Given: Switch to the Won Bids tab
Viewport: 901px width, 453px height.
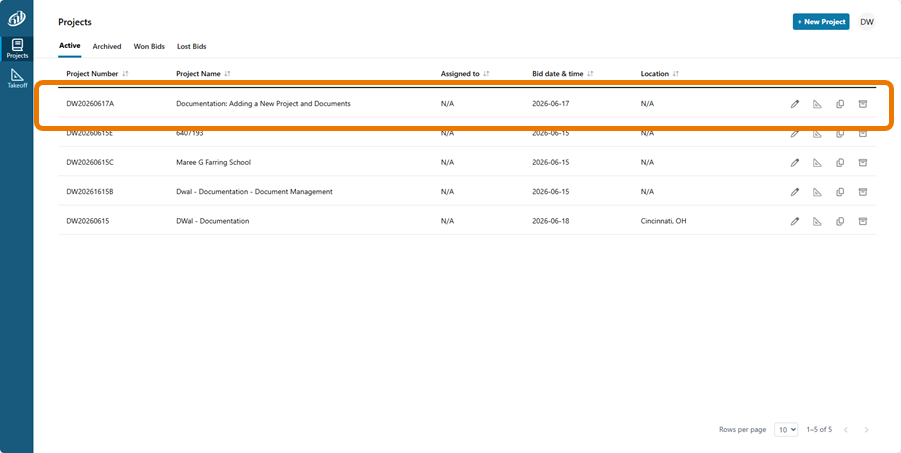Looking at the screenshot, I should [149, 47].
